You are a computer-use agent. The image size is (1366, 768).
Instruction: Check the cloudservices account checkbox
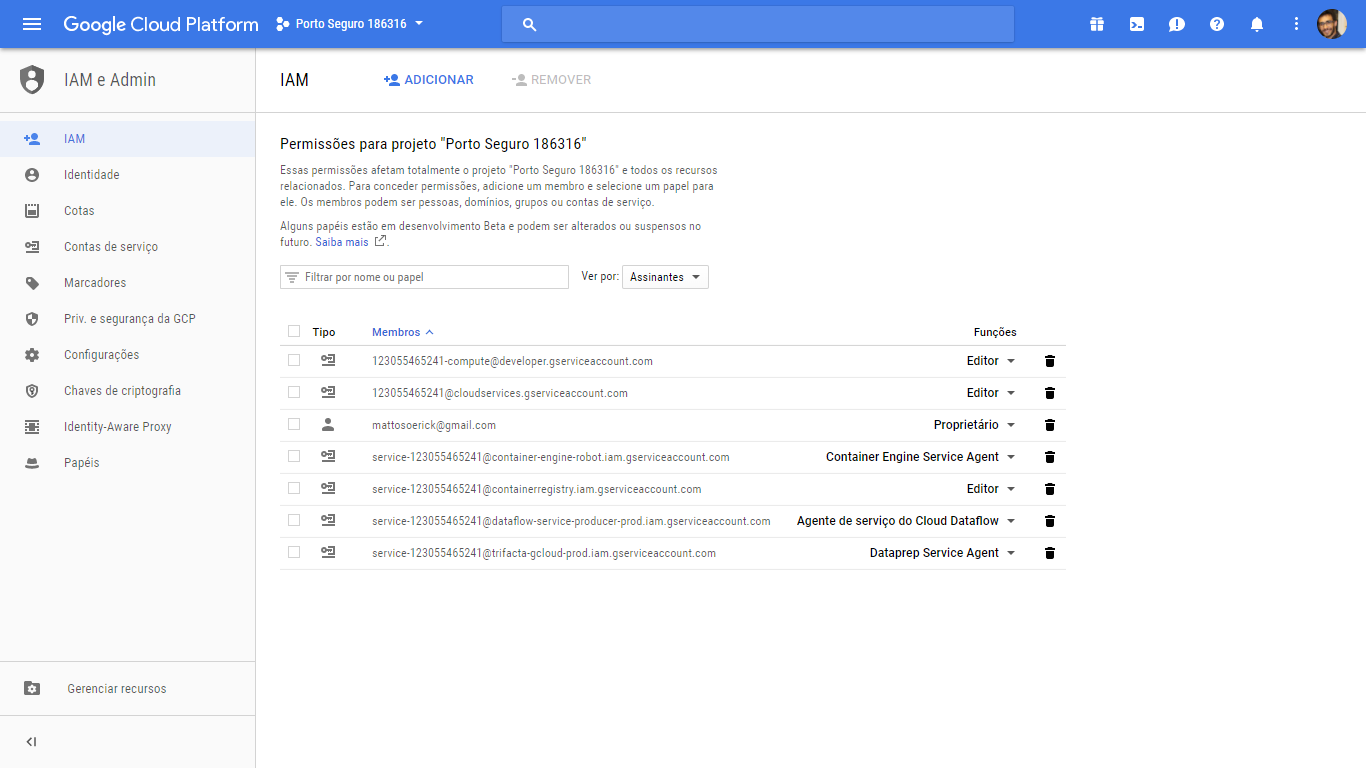(x=294, y=392)
